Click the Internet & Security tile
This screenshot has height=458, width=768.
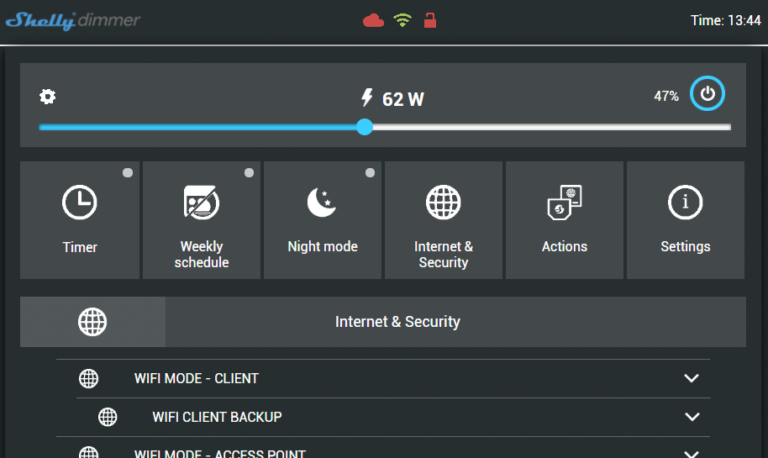point(443,220)
